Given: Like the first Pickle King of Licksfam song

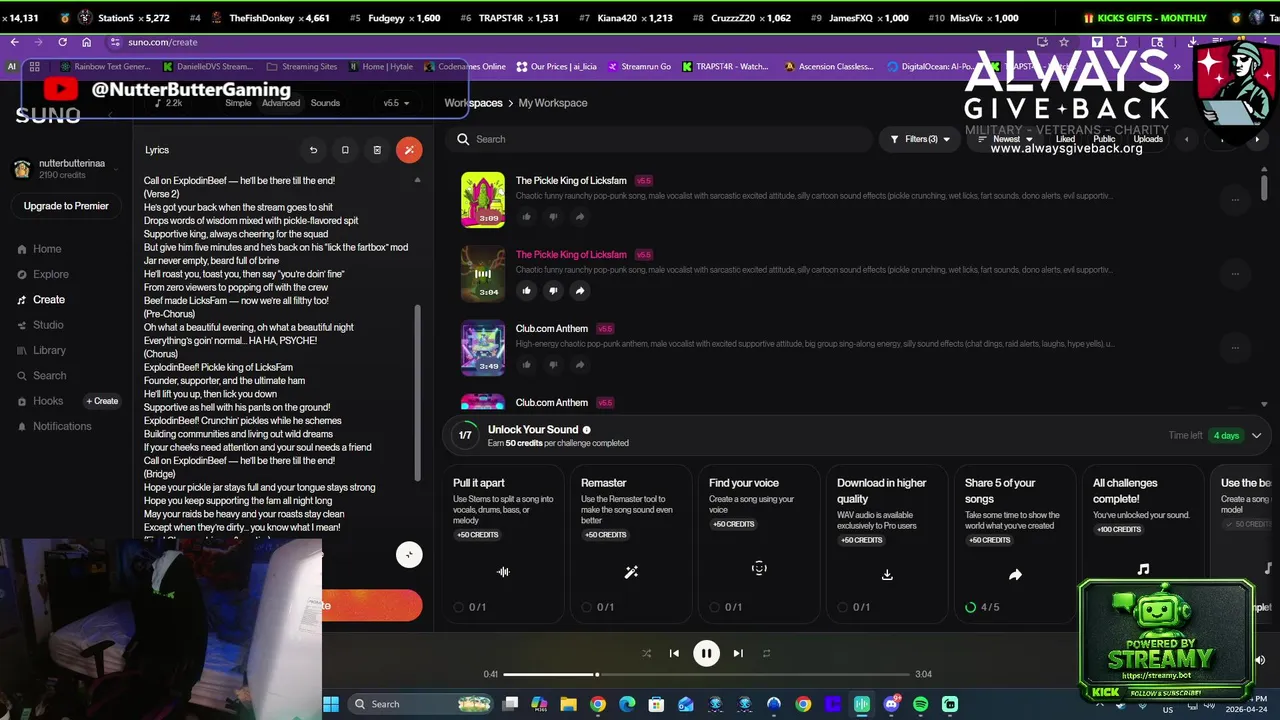Looking at the screenshot, I should (526, 217).
